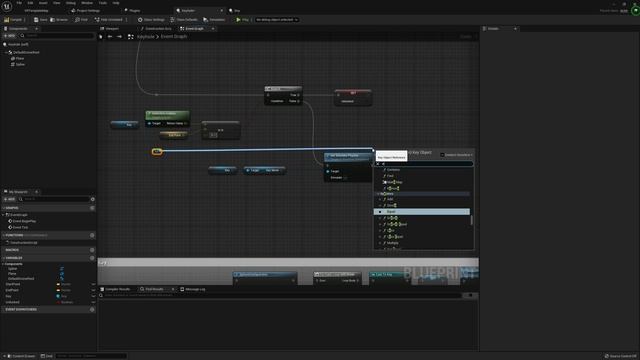The image size is (640, 360).
Task: Start Play in editor
Action: click(242, 20)
